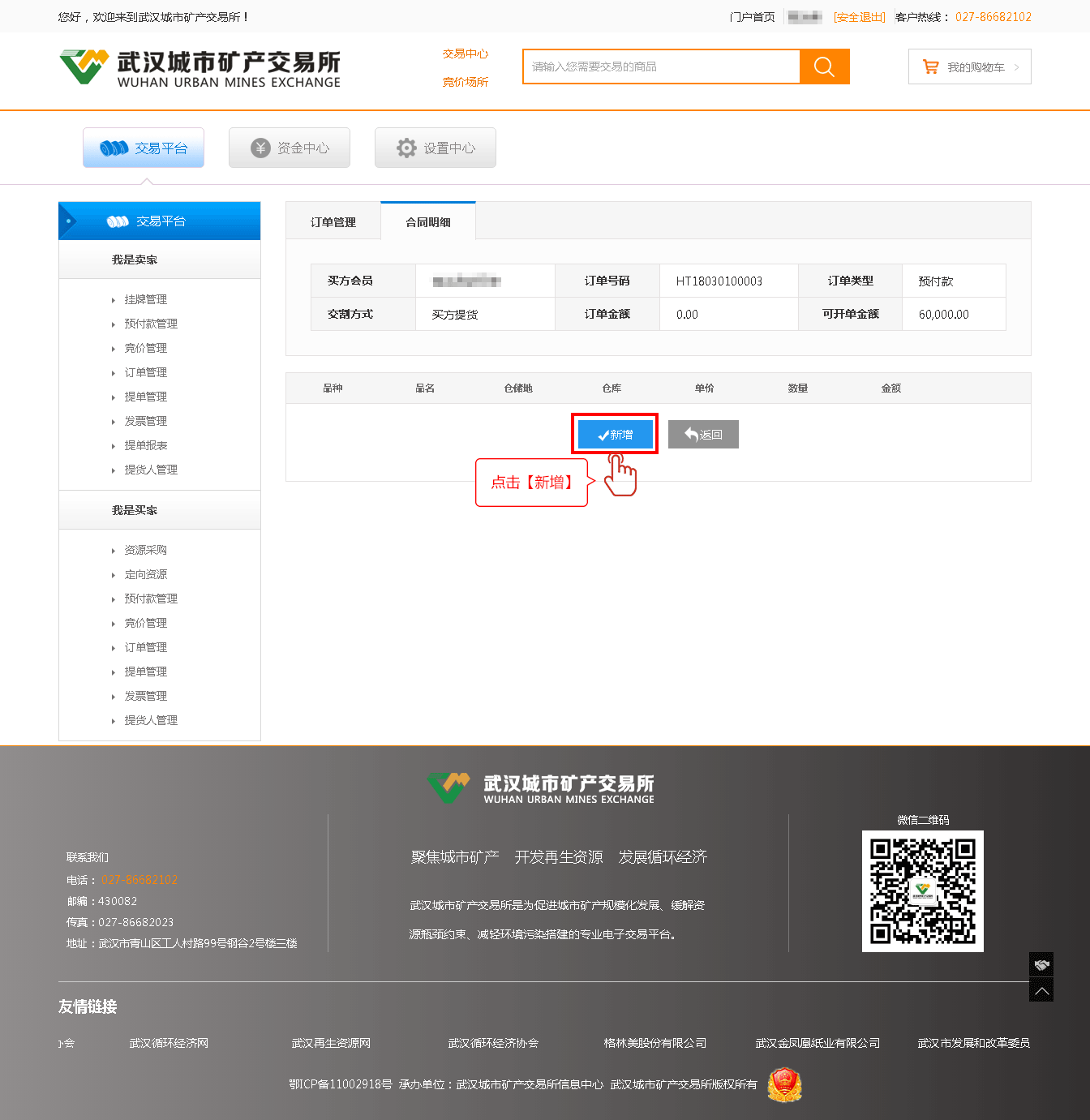Open 提单报表 in the seller menu

tap(146, 446)
